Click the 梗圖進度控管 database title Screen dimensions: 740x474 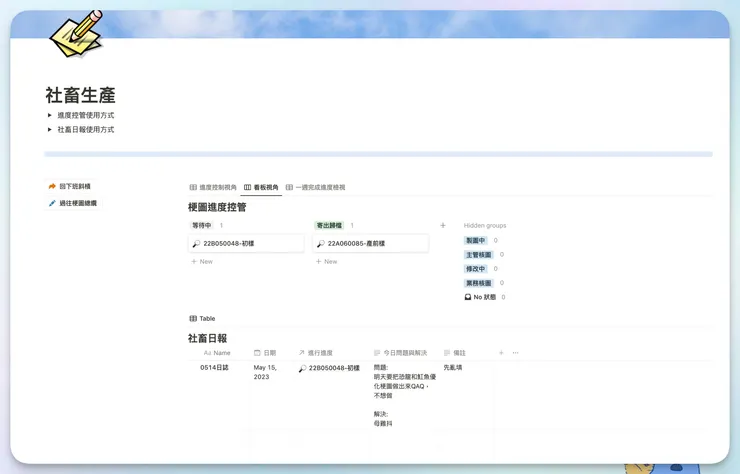(217, 207)
